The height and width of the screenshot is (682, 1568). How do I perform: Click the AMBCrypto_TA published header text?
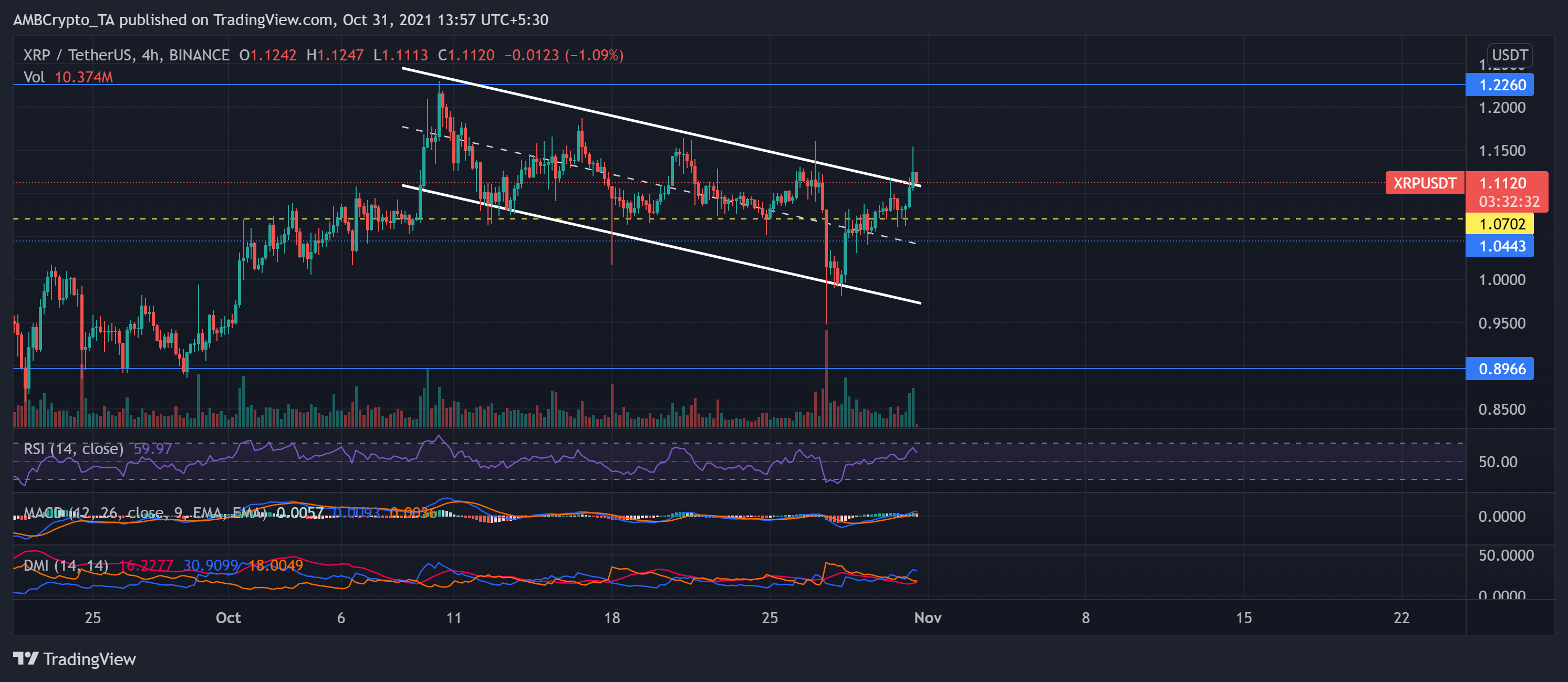[x=281, y=20]
